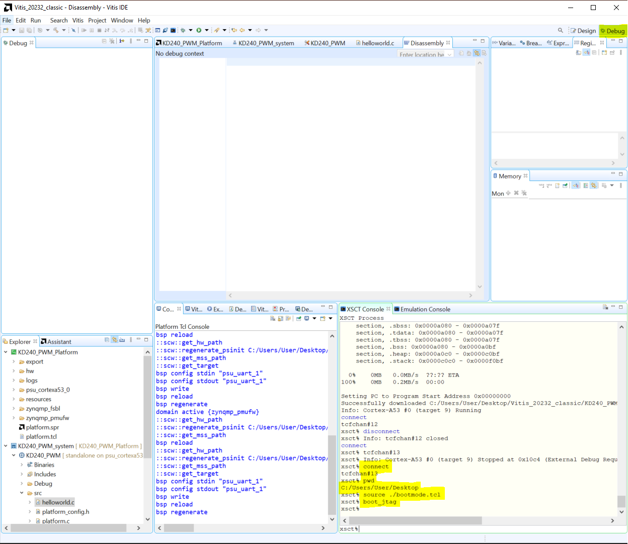The height and width of the screenshot is (544, 628).
Task: Maximize the Disassembly editor area
Action: click(483, 41)
